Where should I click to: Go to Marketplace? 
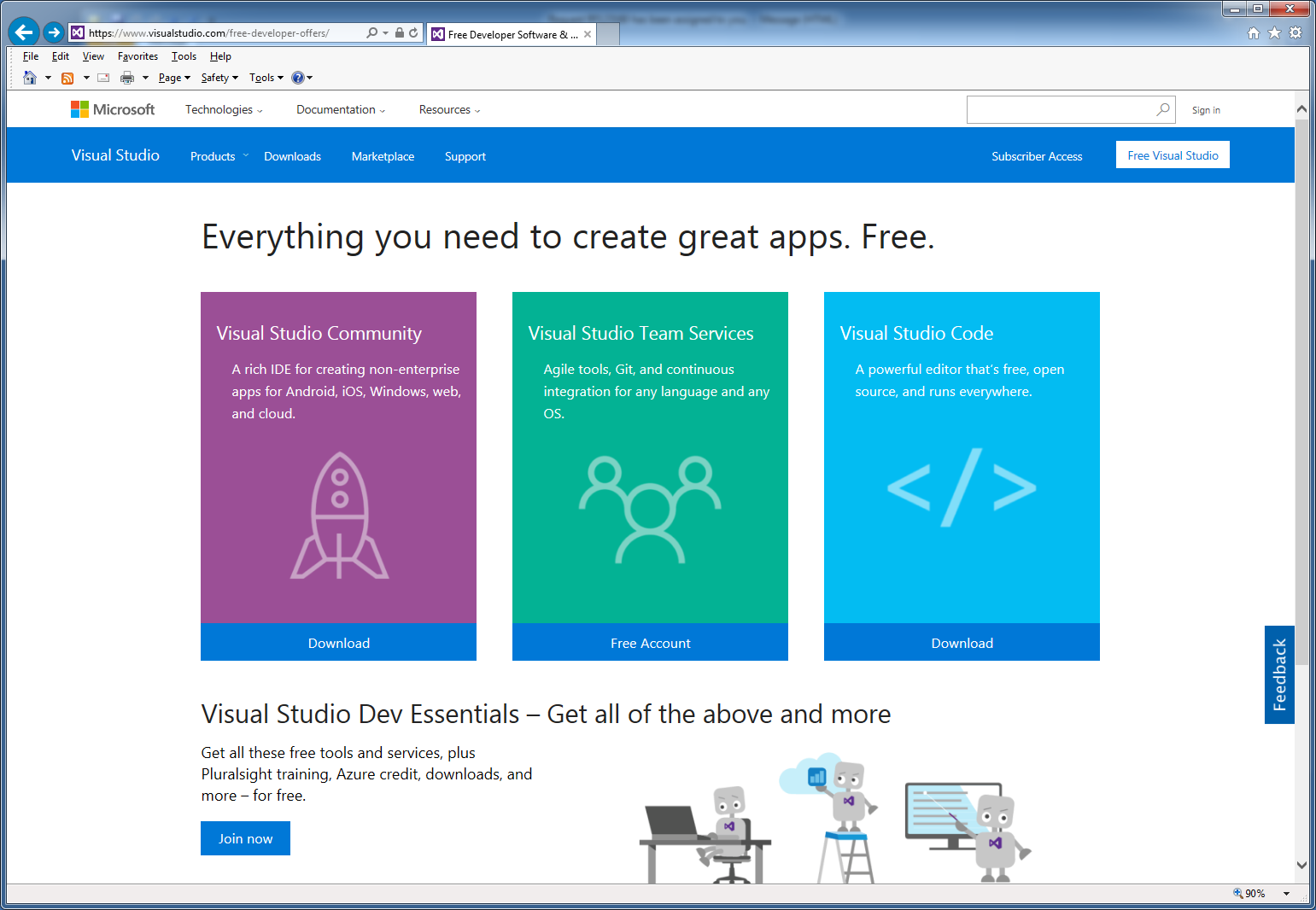click(x=383, y=156)
